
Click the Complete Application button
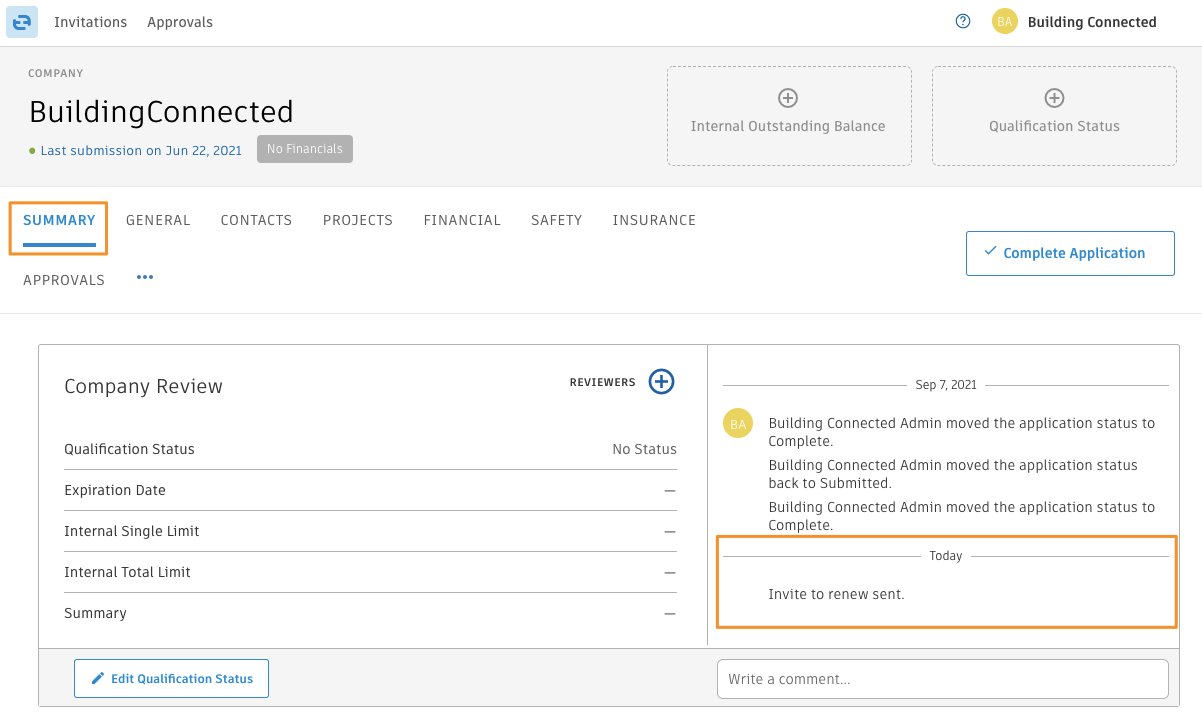coord(1070,253)
